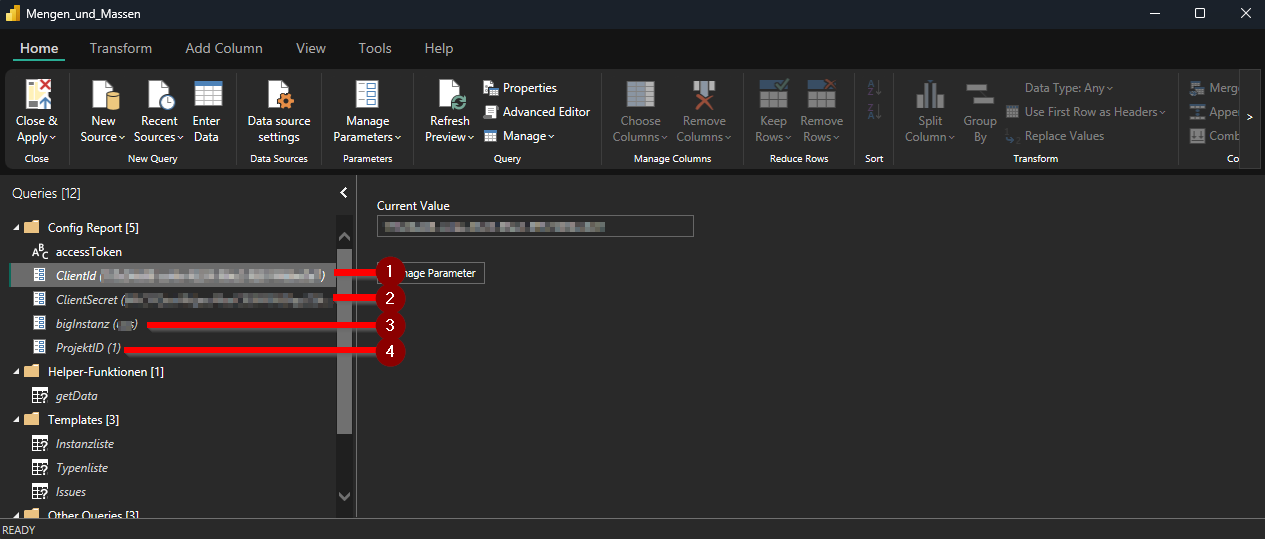This screenshot has width=1265, height=539.
Task: Click the Keep Rows icon
Action: [x=774, y=94]
